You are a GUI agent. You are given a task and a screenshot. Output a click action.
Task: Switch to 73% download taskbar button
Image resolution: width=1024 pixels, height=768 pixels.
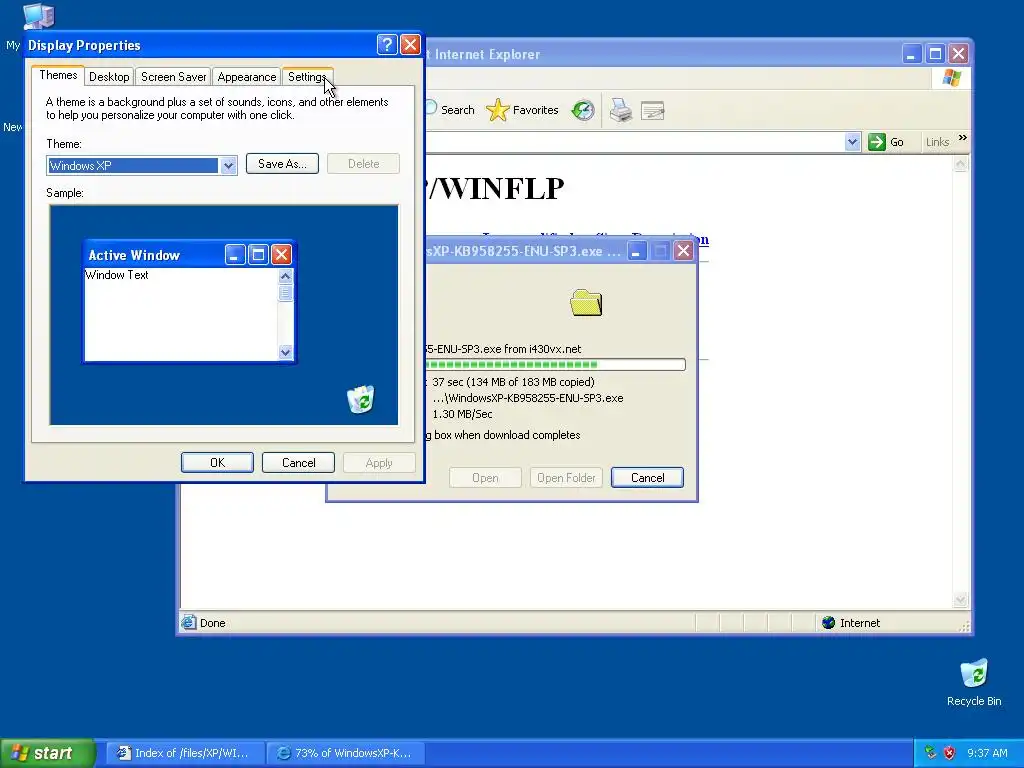(x=345, y=753)
